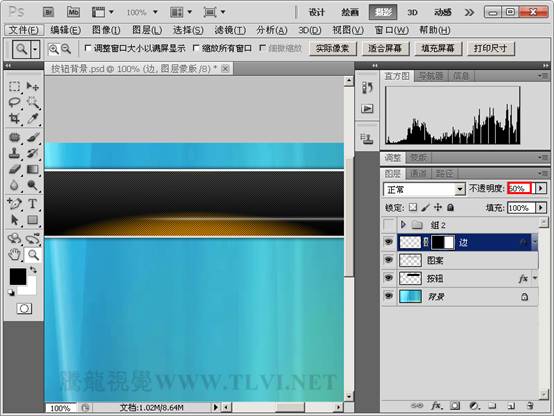Select the Quick Selection tool
Screen dimensions: 554x416
click(x=33, y=102)
